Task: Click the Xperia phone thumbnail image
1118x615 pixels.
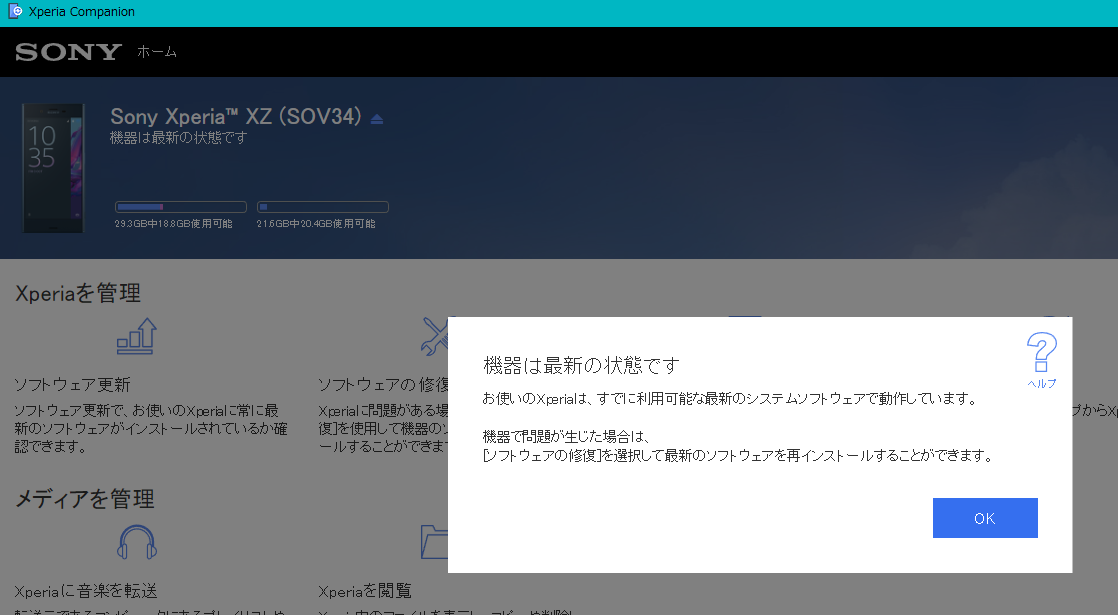Action: [53, 168]
